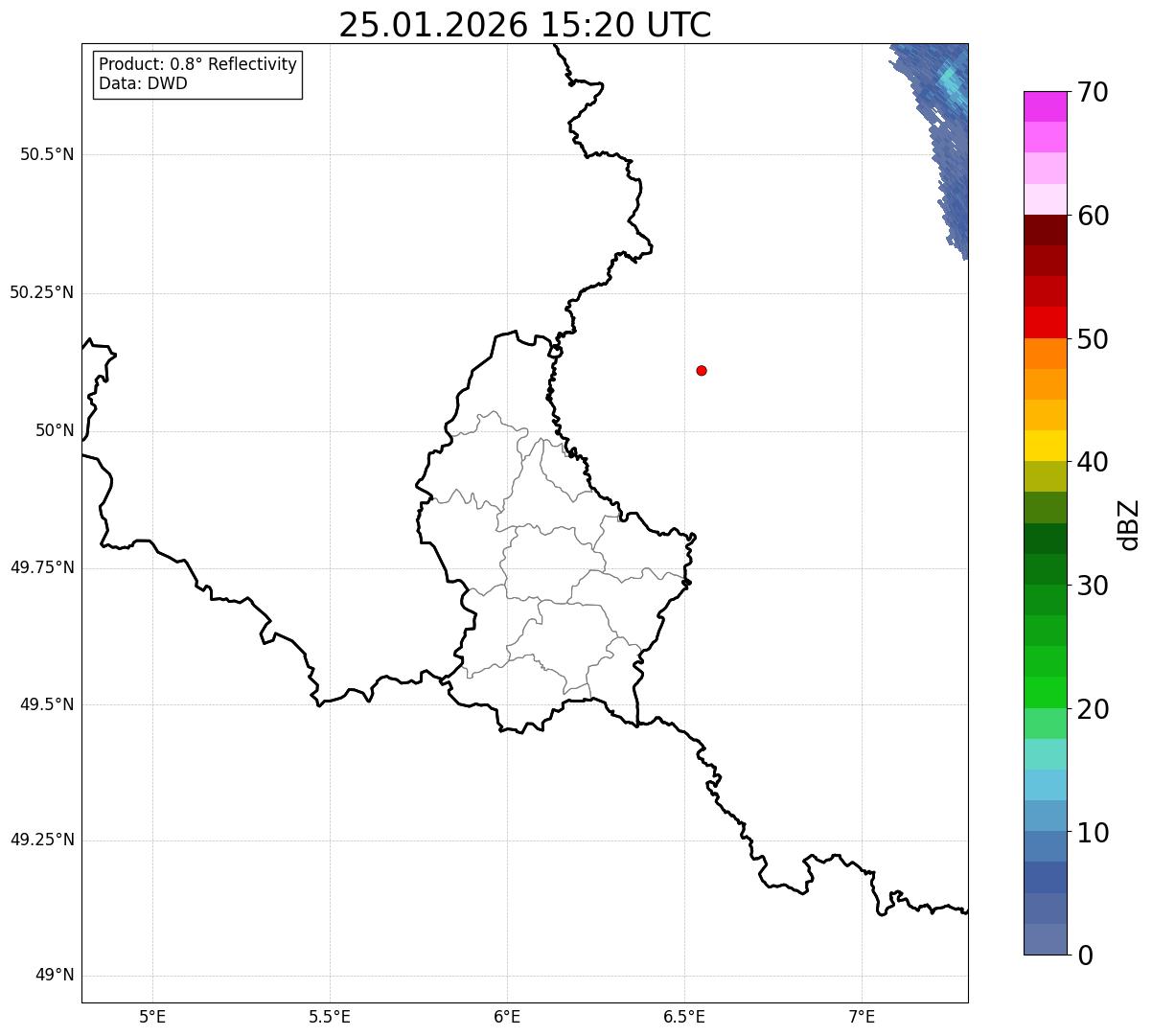Click the longitude label 5°E

[152, 1016]
